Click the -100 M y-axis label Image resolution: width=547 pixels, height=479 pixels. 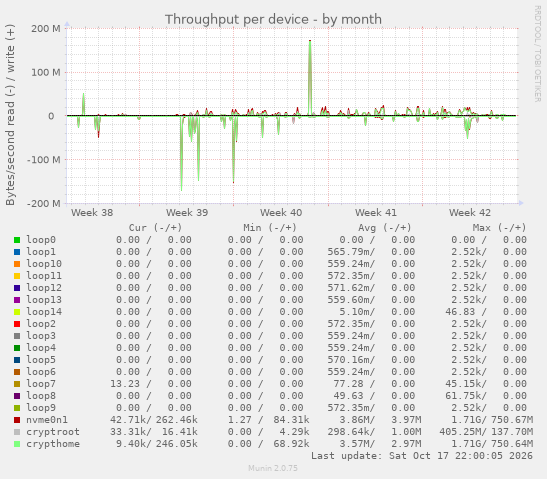(x=44, y=160)
